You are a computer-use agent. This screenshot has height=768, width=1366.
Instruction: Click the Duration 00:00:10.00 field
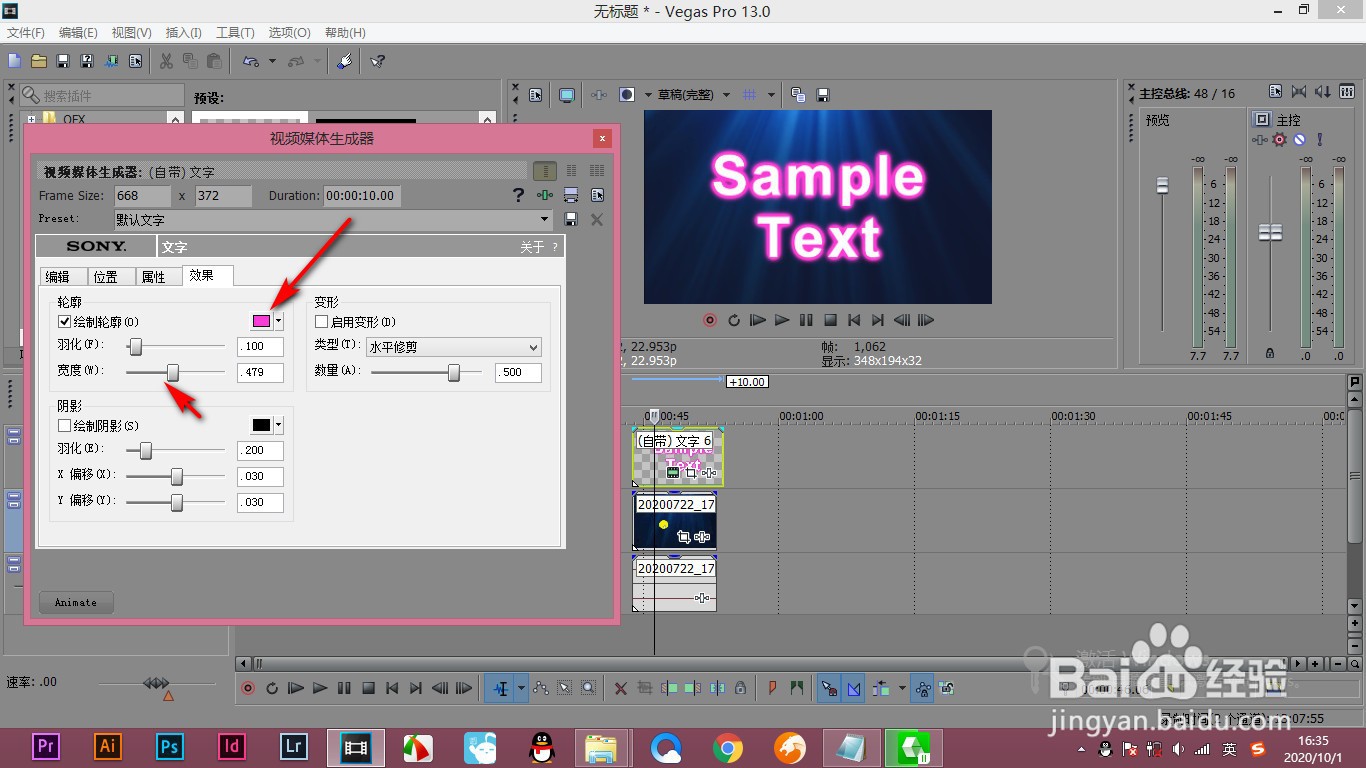361,195
